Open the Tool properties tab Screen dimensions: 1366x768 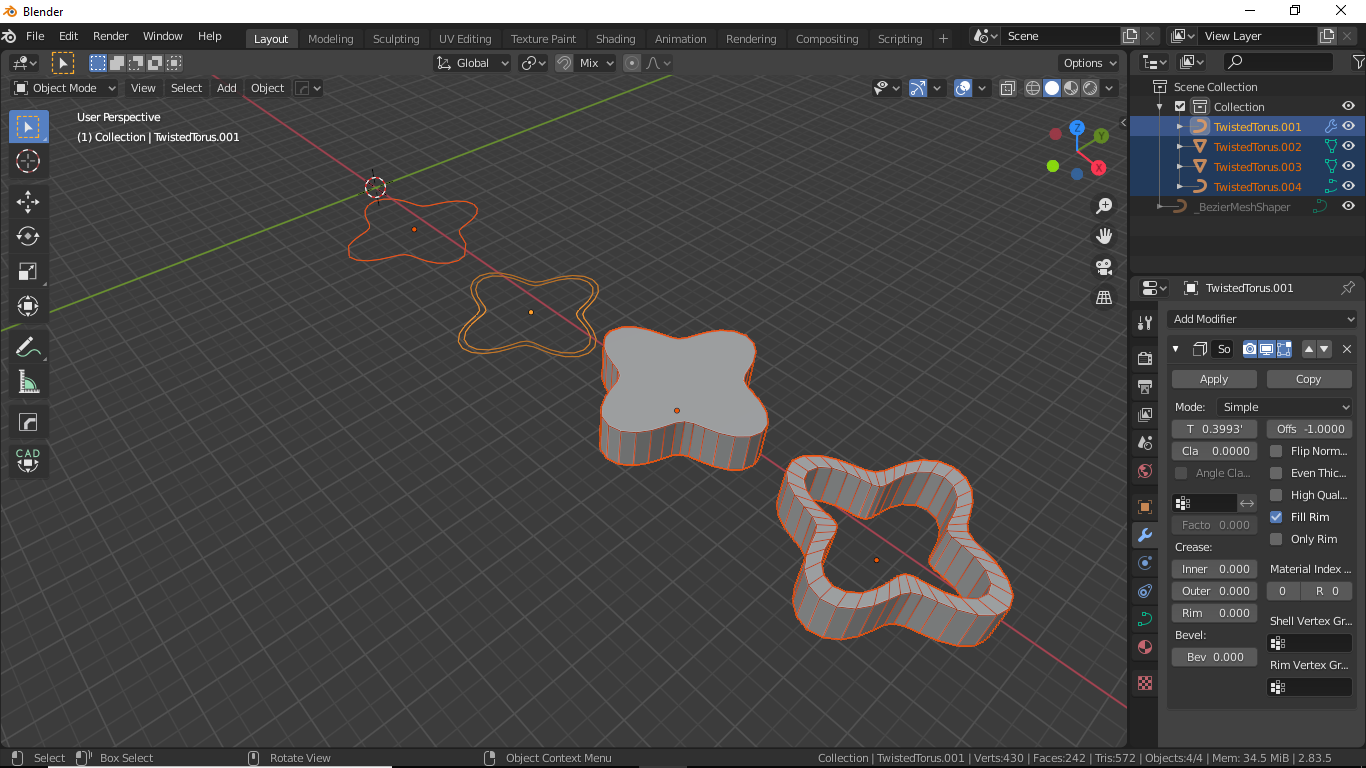[x=1145, y=323]
